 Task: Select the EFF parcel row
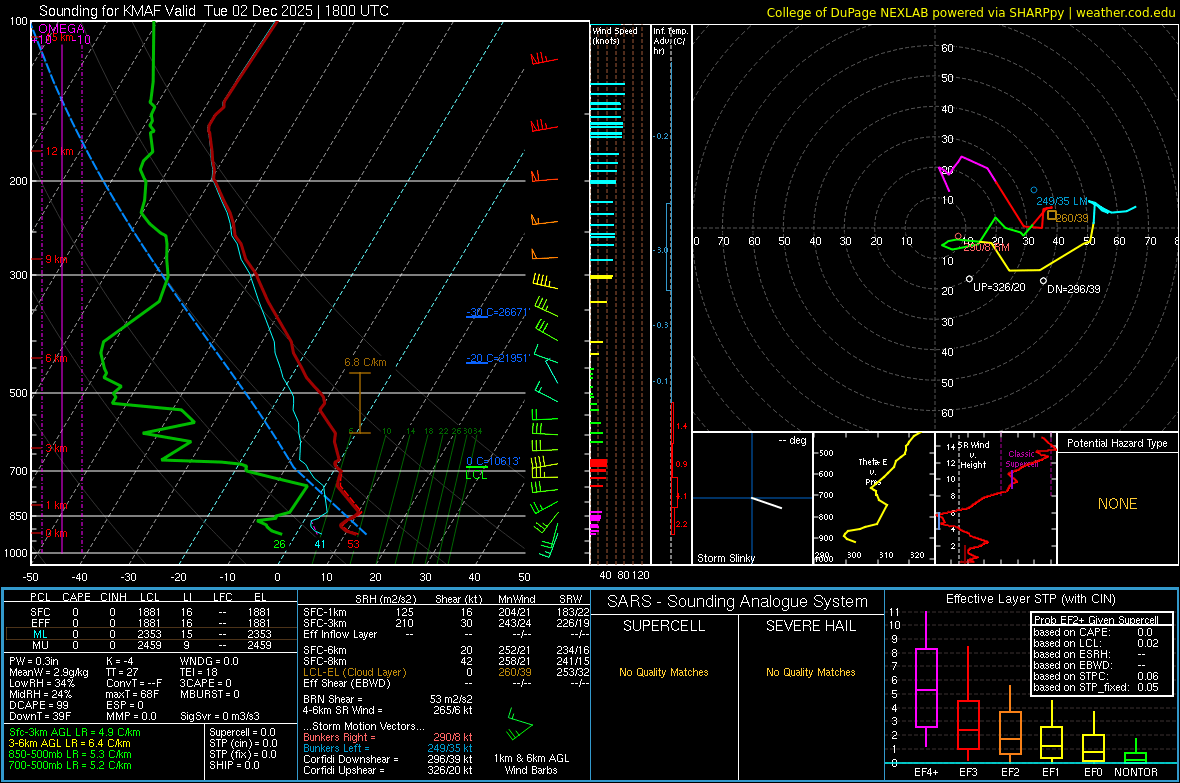tap(151, 623)
